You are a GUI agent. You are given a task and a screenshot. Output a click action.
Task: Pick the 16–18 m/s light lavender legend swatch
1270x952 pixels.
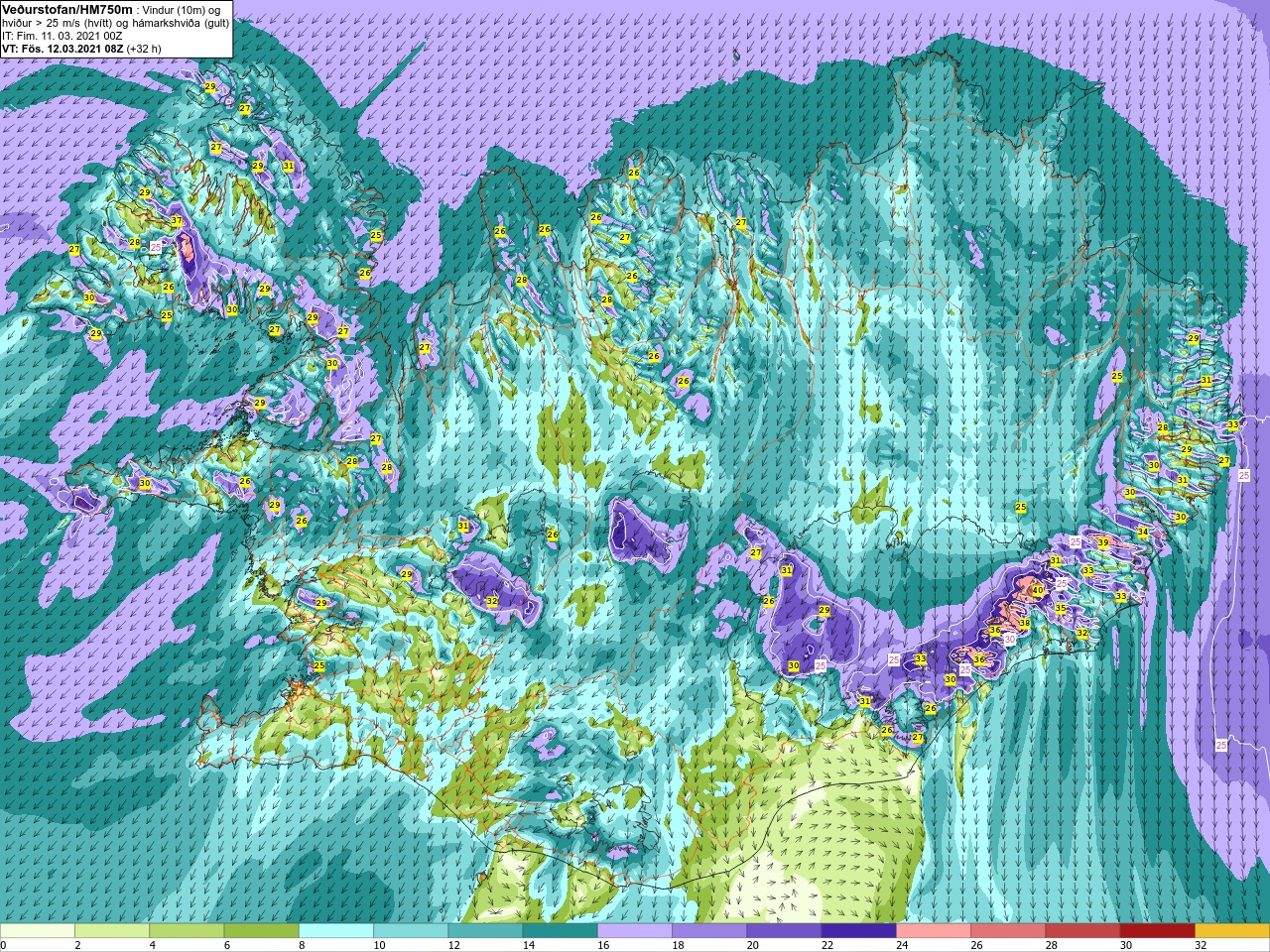click(635, 931)
